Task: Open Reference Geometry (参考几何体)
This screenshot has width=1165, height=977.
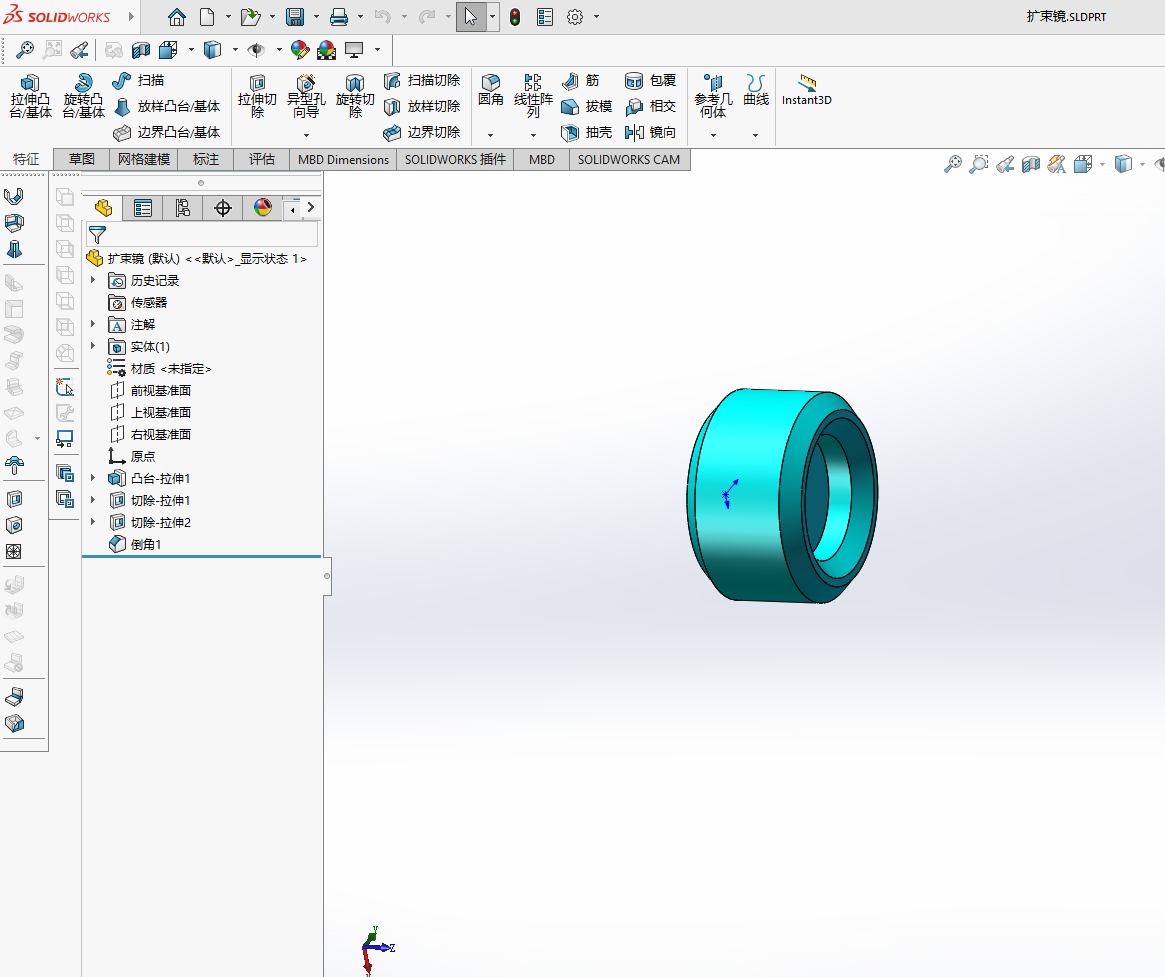Action: [x=713, y=96]
